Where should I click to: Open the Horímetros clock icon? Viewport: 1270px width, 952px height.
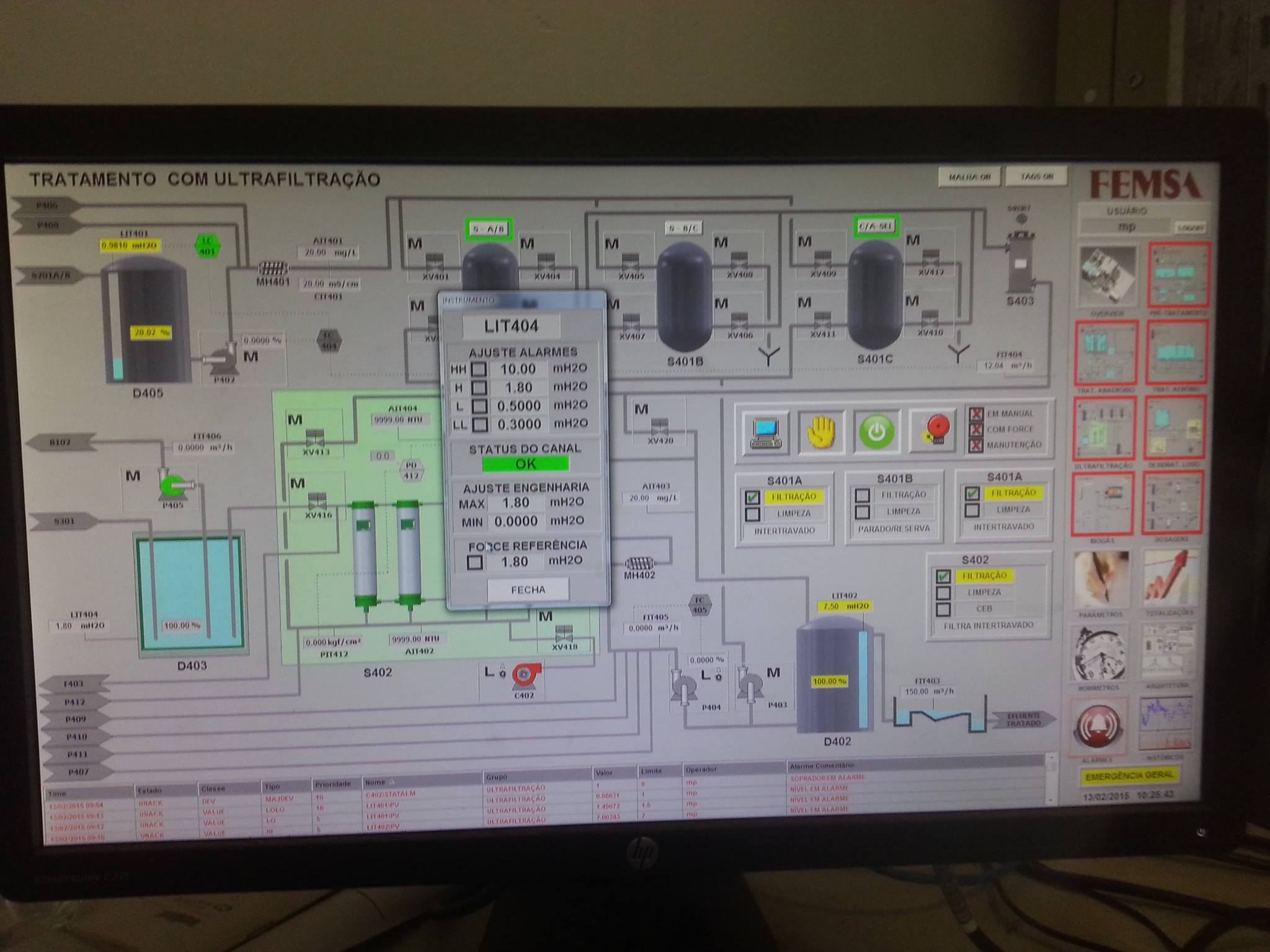1099,654
